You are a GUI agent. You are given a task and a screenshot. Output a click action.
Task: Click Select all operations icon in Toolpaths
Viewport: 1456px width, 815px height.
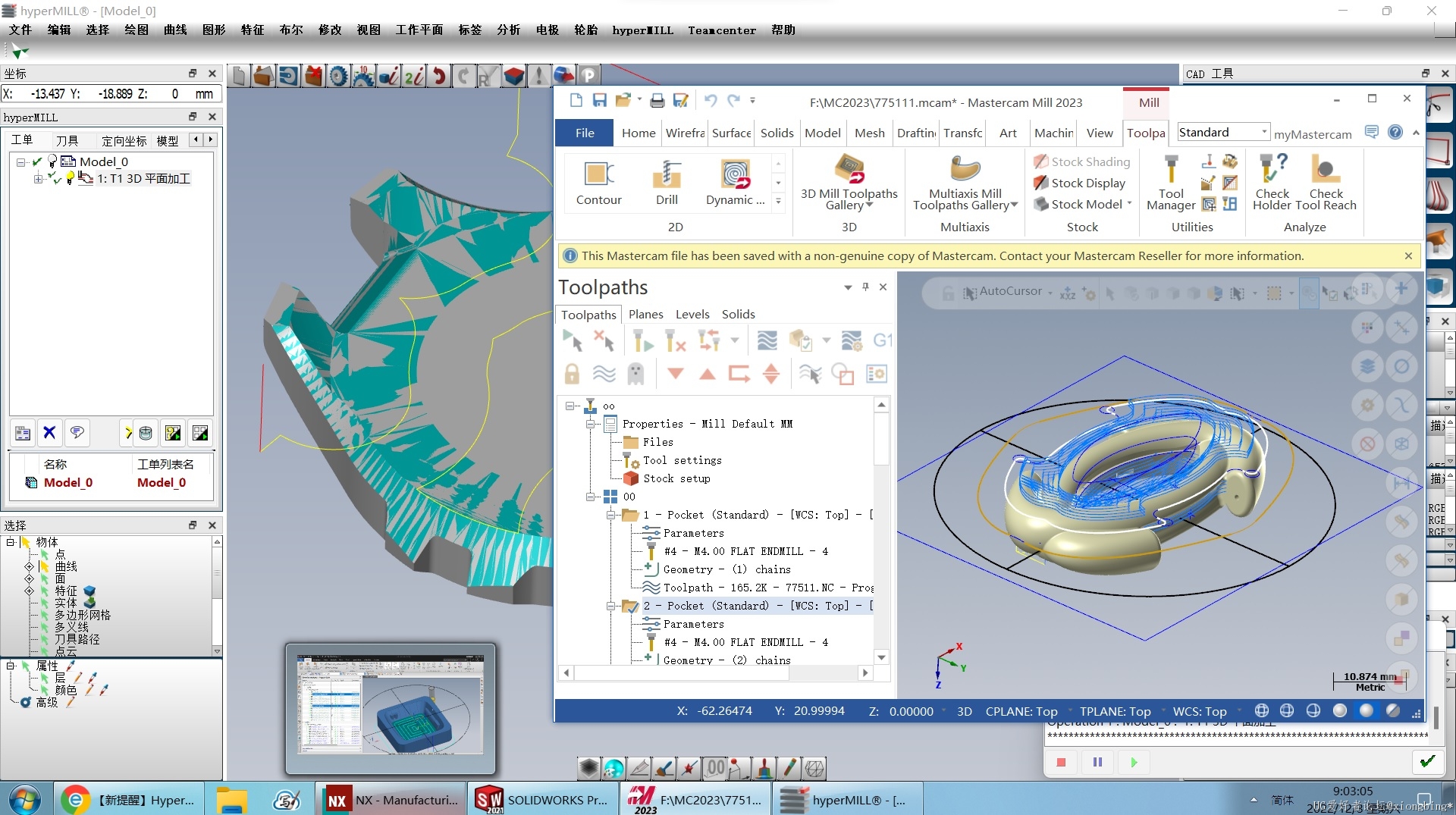click(573, 340)
